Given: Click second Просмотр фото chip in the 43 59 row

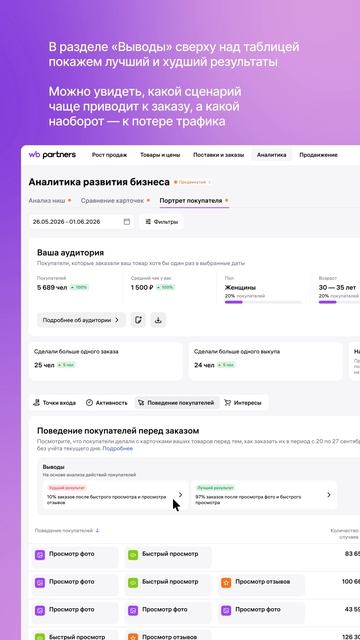Looking at the screenshot, I should click(x=168, y=612).
